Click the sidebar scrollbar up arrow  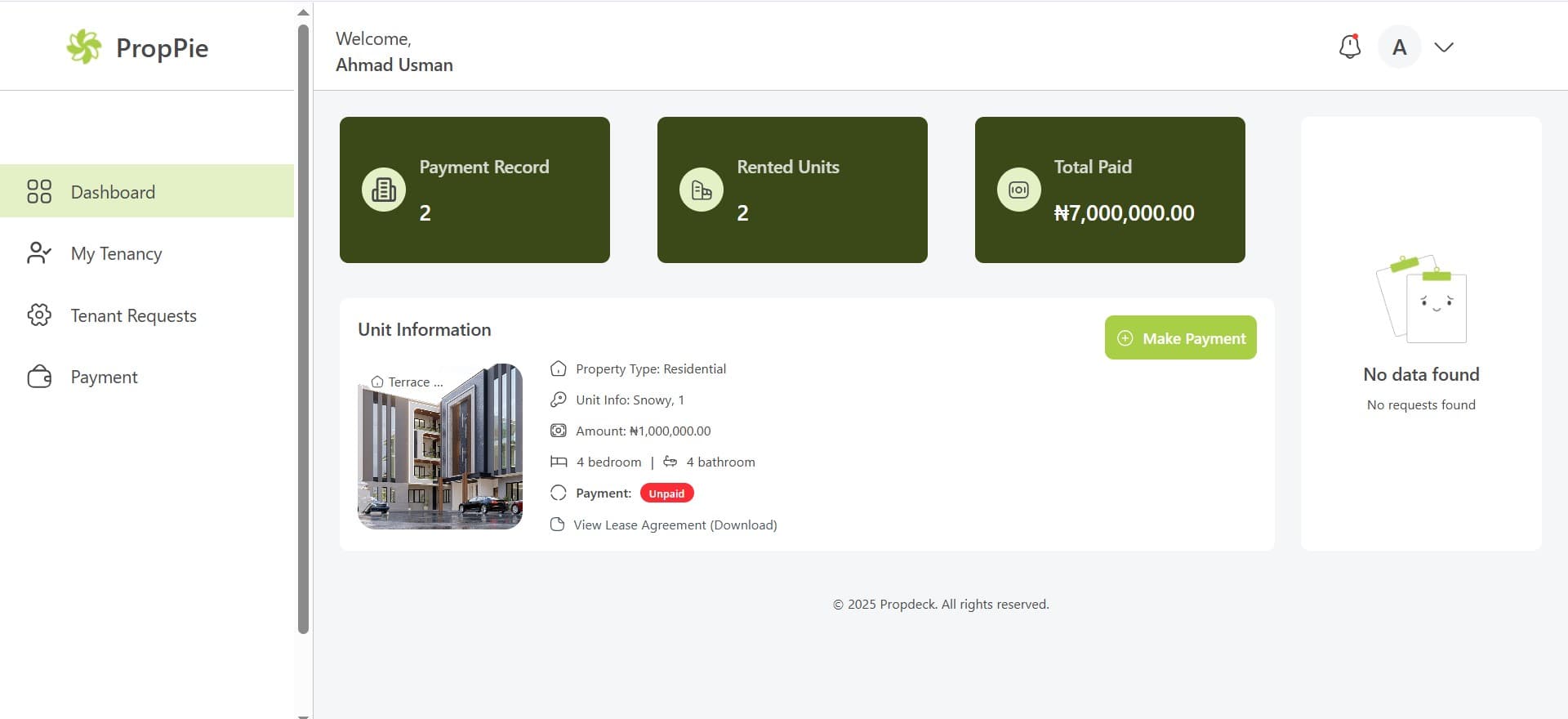coord(303,12)
